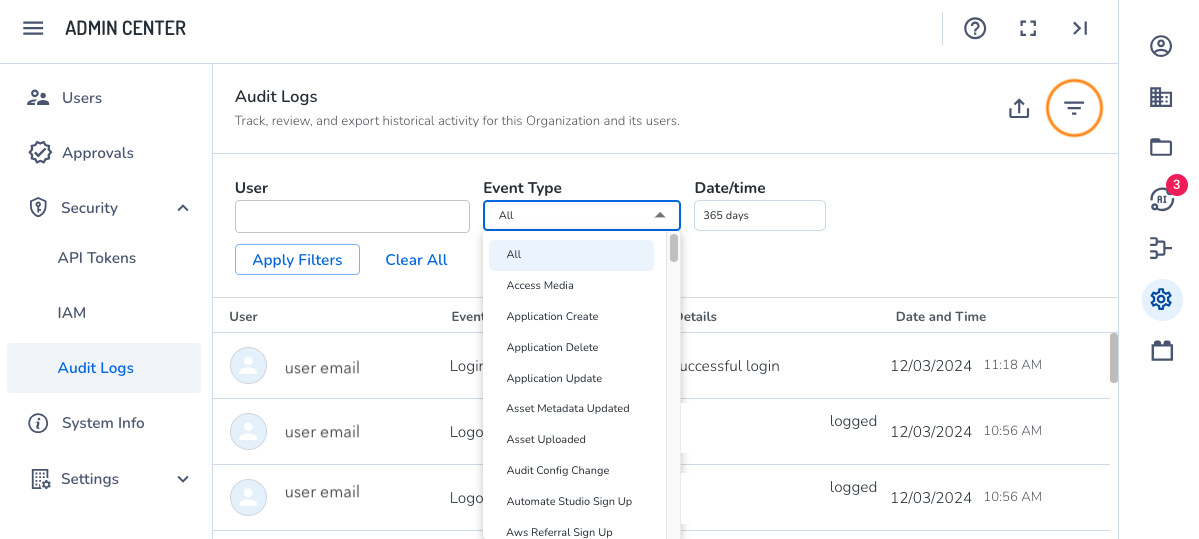This screenshot has width=1199, height=539.
Task: Click the Apply Filters button
Action: coord(297,259)
